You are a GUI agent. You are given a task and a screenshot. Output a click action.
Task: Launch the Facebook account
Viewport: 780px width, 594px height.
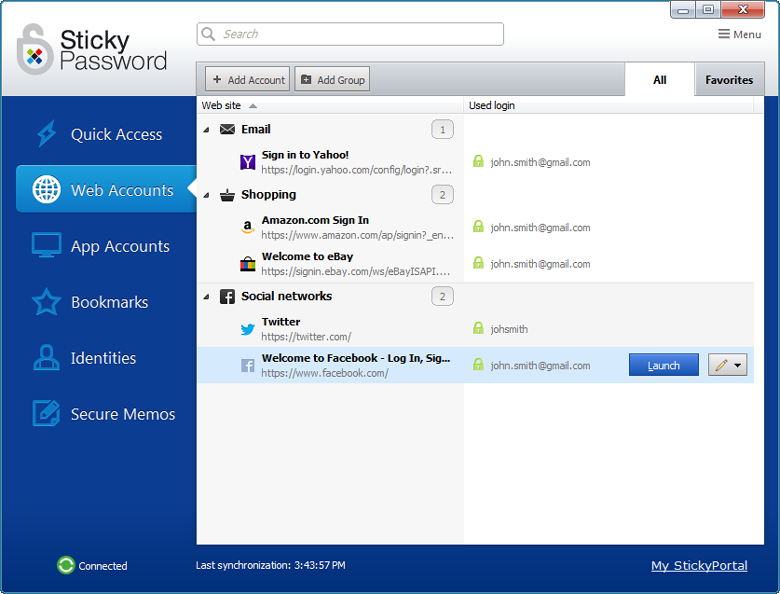pyautogui.click(x=663, y=366)
